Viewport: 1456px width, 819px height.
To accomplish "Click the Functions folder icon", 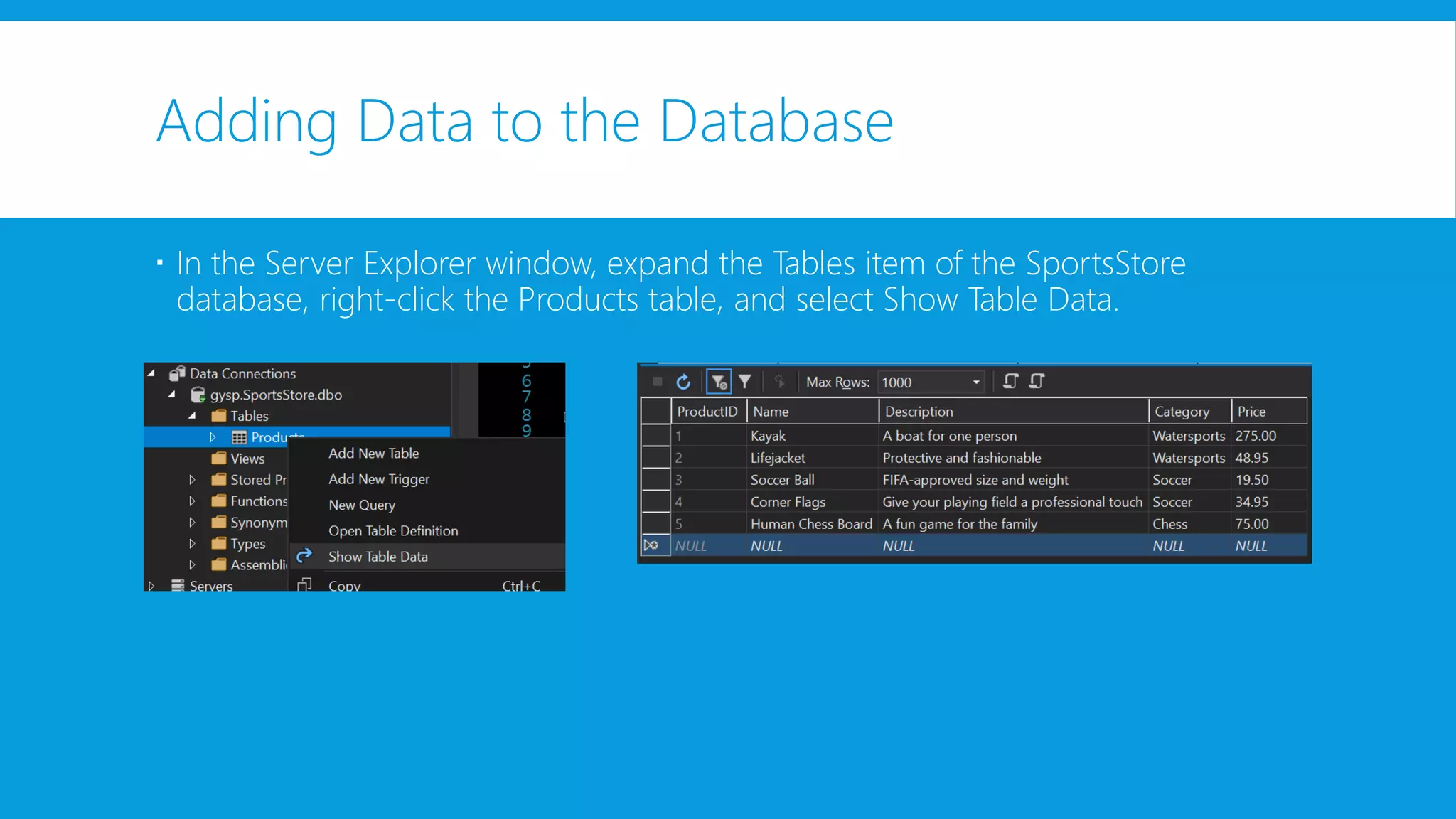I will click(x=219, y=500).
